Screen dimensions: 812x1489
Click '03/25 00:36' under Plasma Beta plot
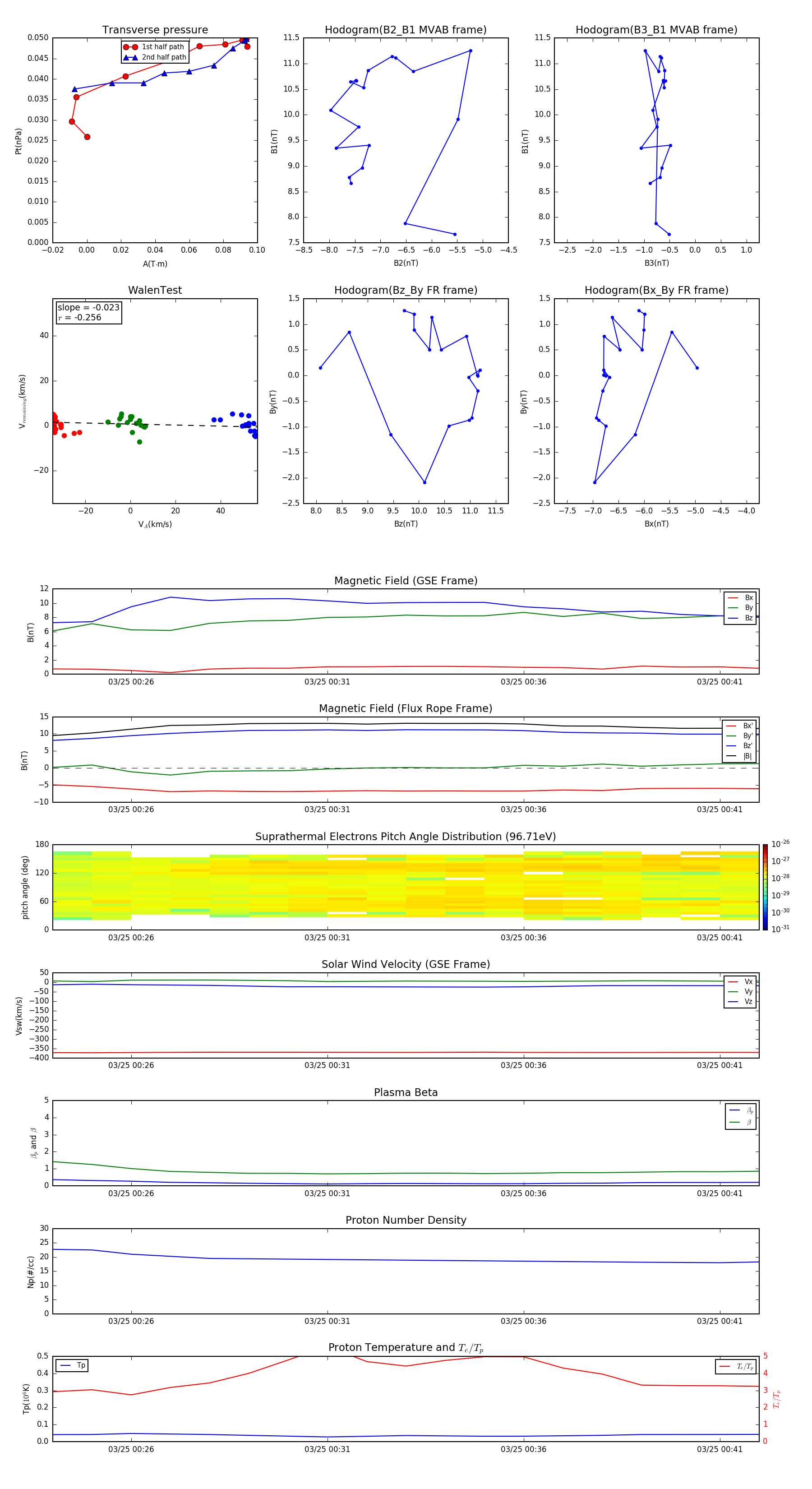[524, 1193]
